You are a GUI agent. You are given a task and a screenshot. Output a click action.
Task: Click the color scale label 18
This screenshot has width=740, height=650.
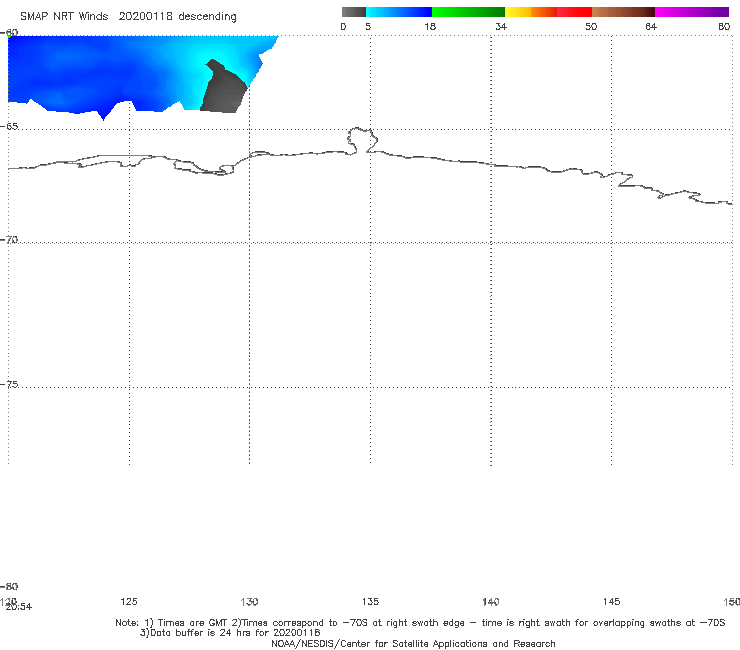click(x=430, y=26)
